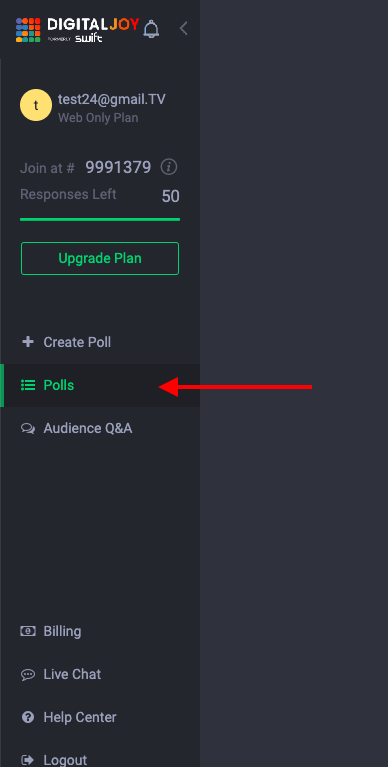Click the Logout exit icon
Image resolution: width=388 pixels, height=767 pixels.
click(x=28, y=760)
